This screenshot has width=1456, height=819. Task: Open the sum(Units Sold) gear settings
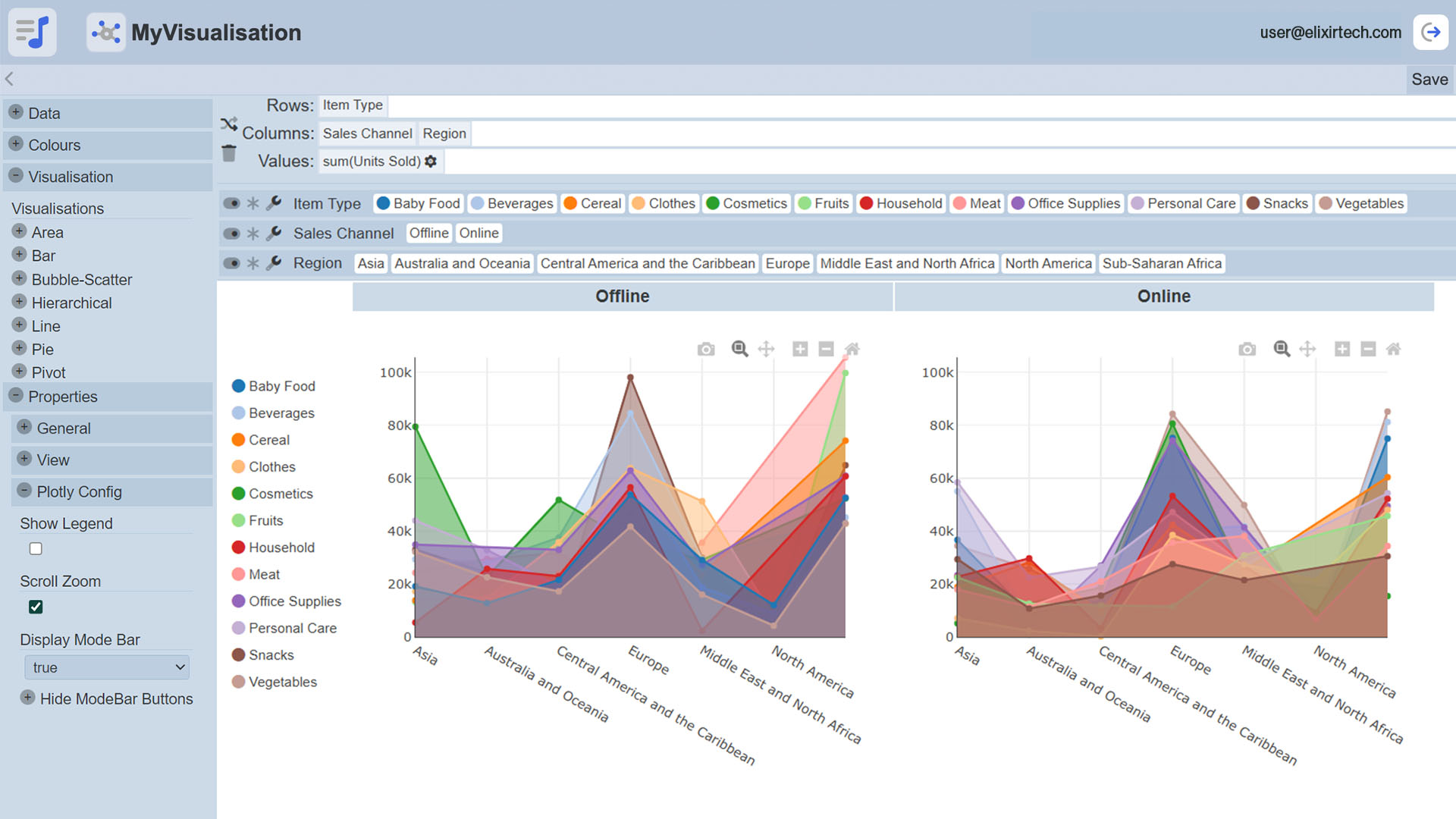(x=431, y=162)
